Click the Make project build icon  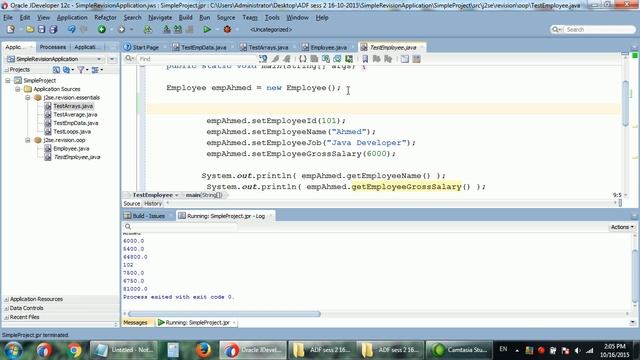(x=167, y=29)
